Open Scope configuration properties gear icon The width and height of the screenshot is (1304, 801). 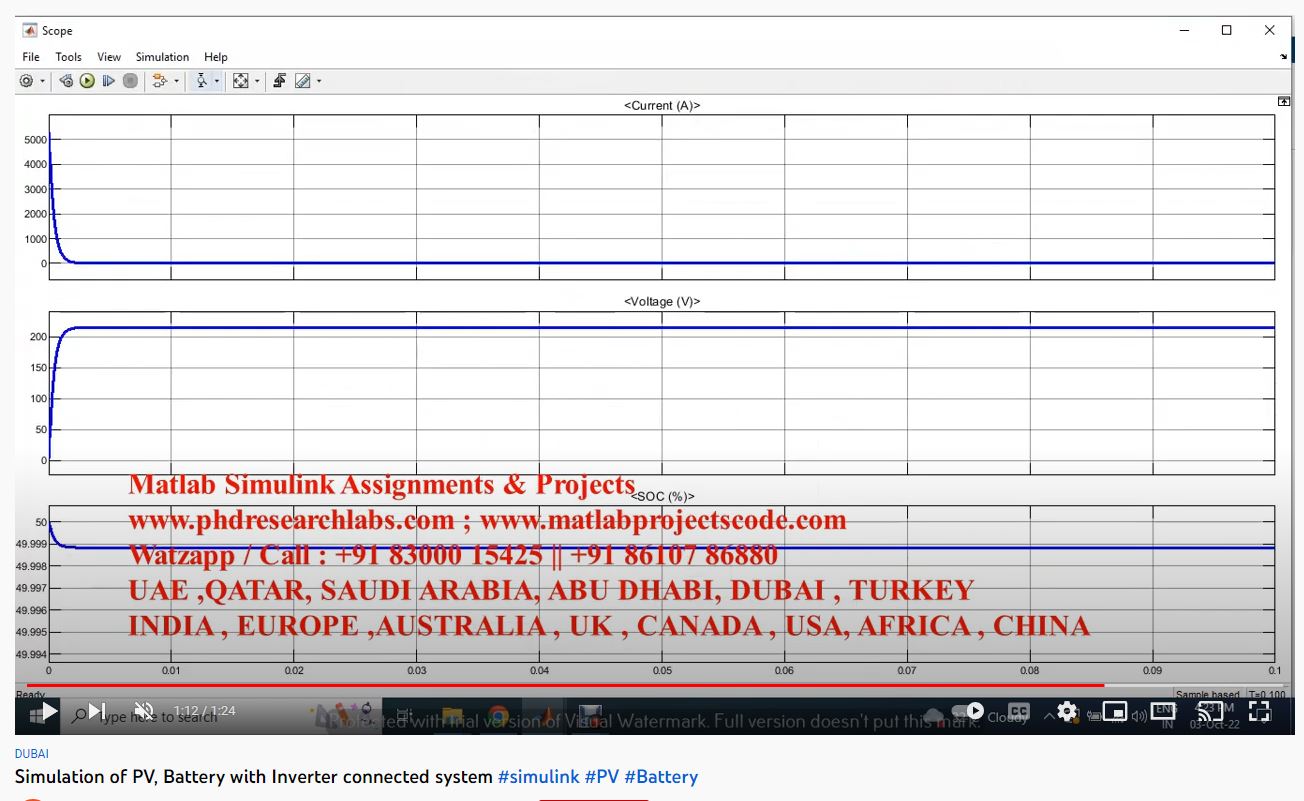[26, 81]
